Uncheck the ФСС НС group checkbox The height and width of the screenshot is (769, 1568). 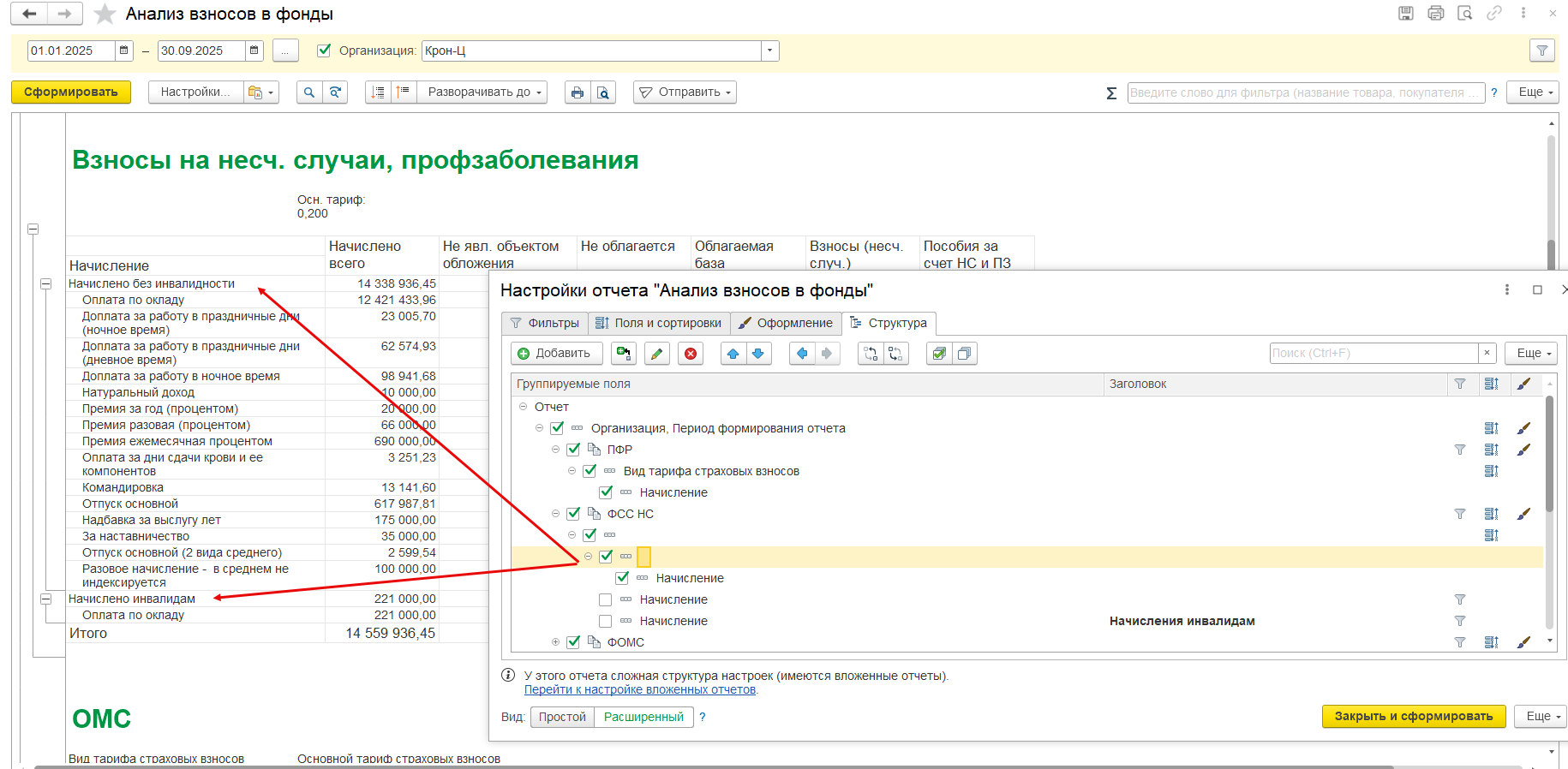click(573, 514)
